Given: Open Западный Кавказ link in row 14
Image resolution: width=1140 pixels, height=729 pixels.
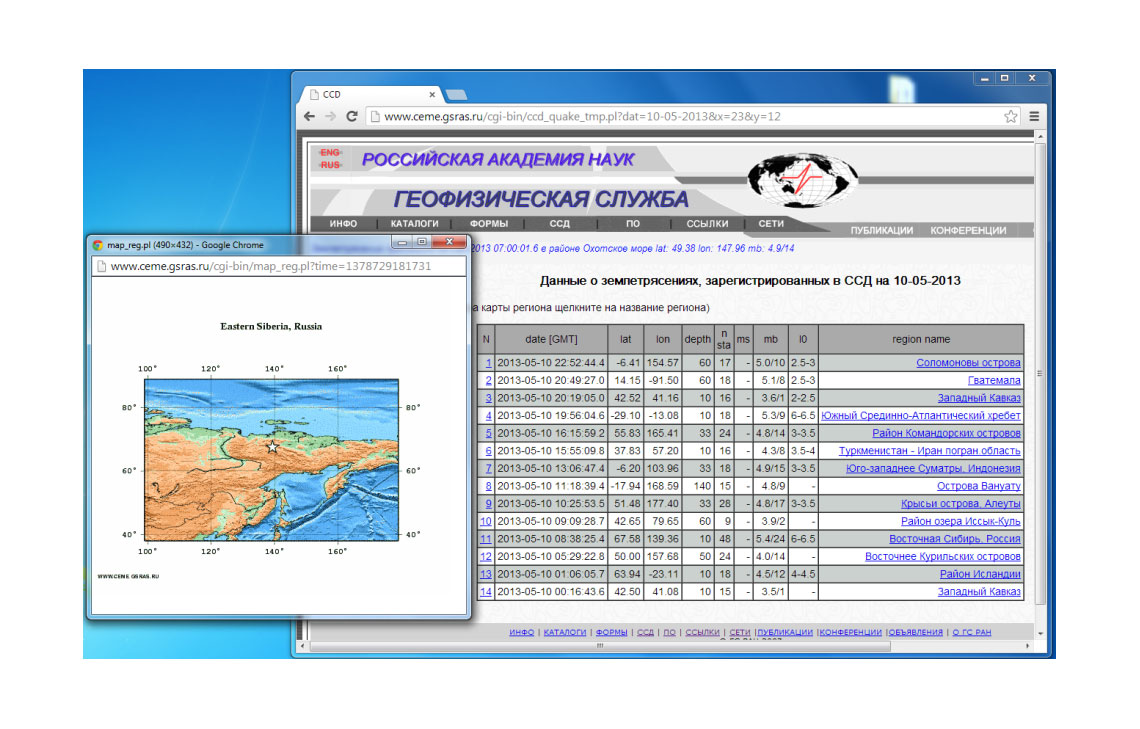Looking at the screenshot, I should pos(979,592).
